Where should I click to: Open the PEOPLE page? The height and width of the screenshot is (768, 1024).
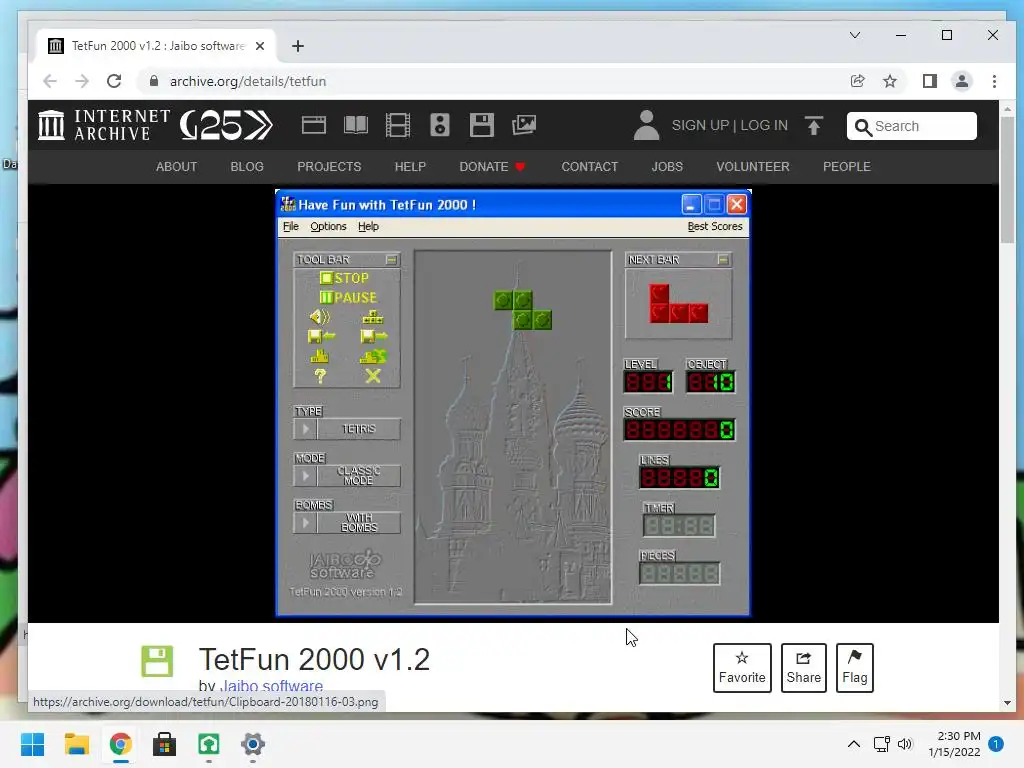click(846, 167)
